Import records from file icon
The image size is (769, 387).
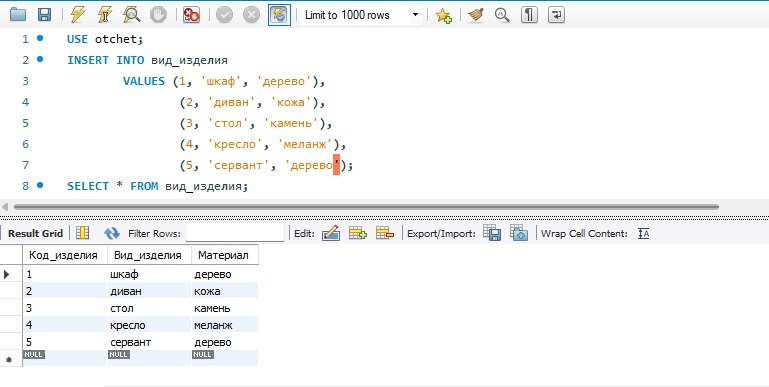(x=519, y=232)
